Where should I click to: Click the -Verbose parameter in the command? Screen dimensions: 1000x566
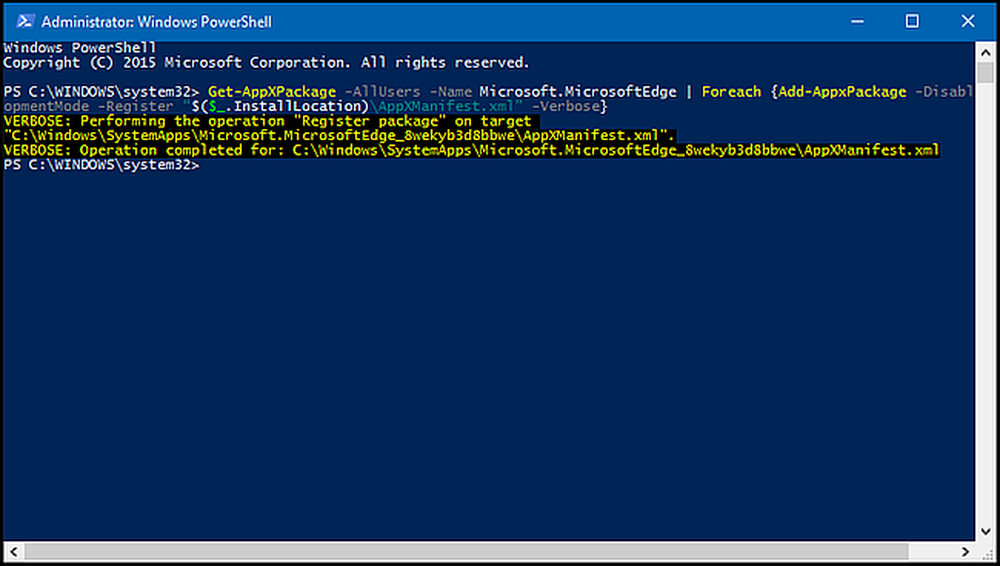coord(565,107)
